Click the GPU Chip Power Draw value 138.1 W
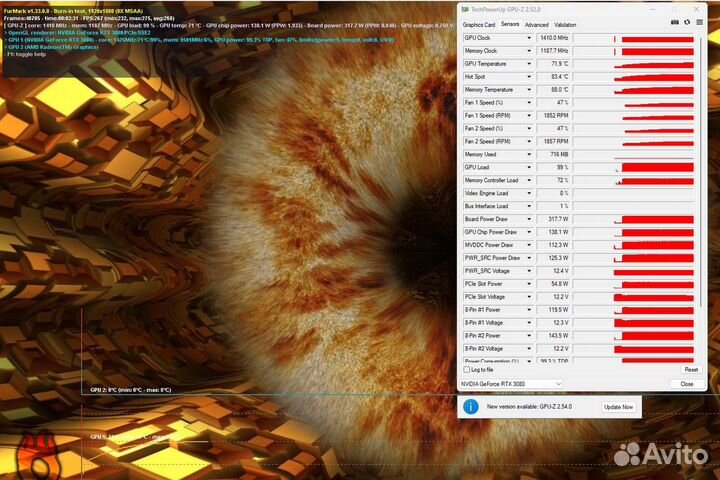This screenshot has width=720, height=480. click(553, 232)
